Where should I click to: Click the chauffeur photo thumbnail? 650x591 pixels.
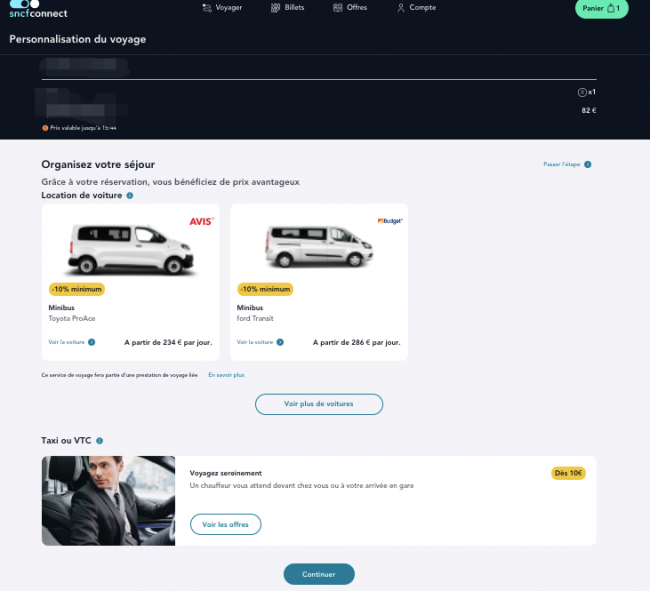pyautogui.click(x=108, y=501)
